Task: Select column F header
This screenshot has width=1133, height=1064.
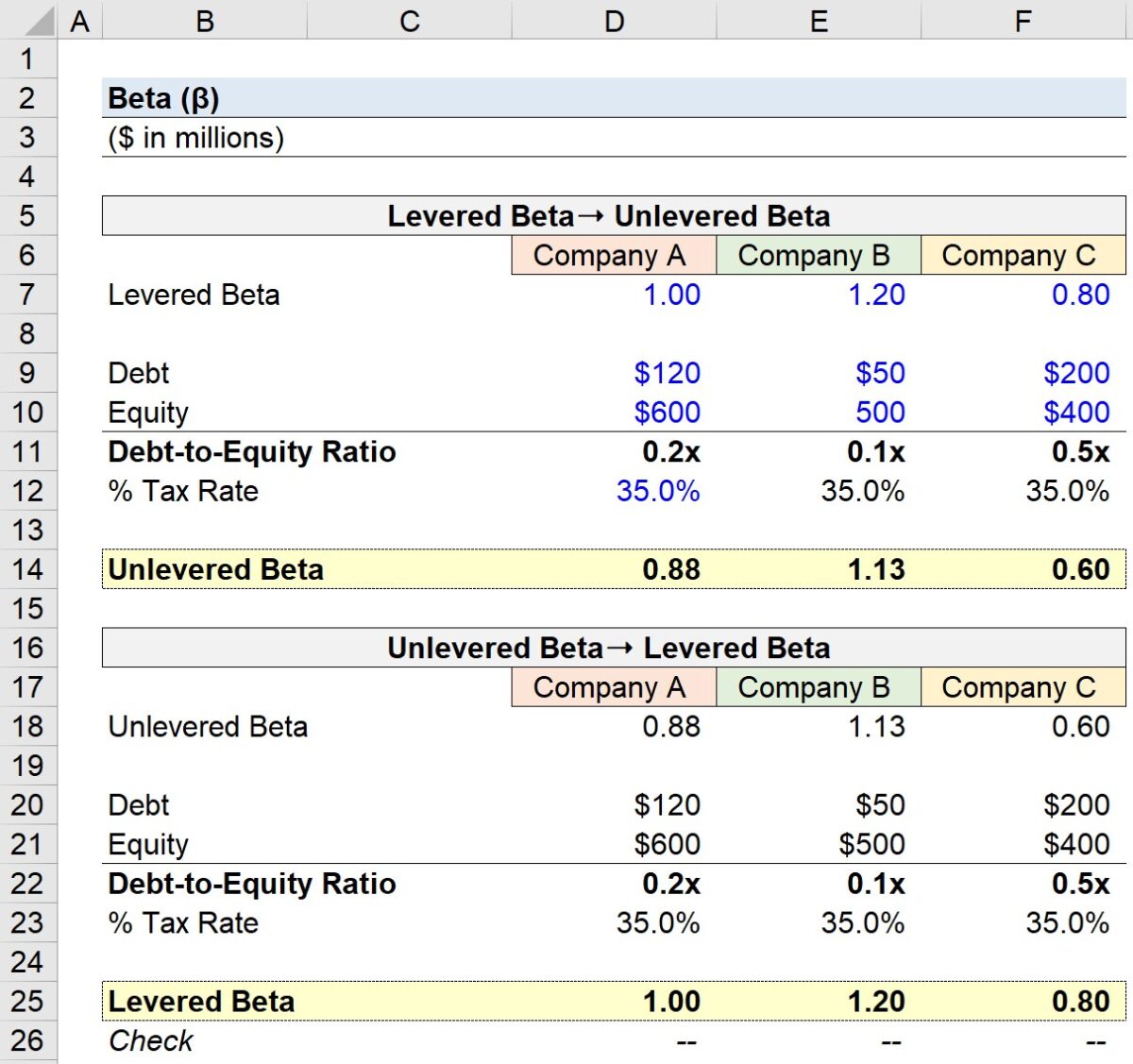Action: tap(1023, 19)
